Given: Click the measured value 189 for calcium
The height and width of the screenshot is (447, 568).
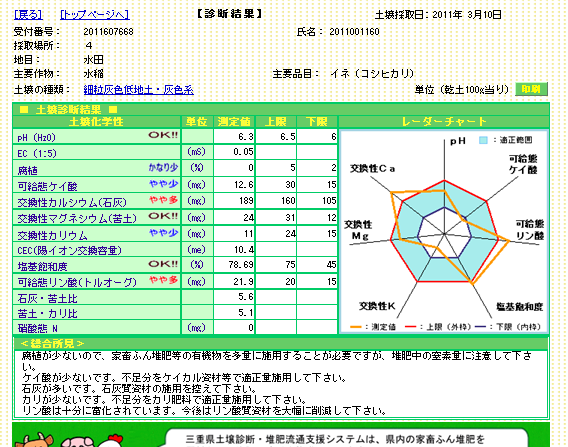Looking at the screenshot, I should pos(246,200).
